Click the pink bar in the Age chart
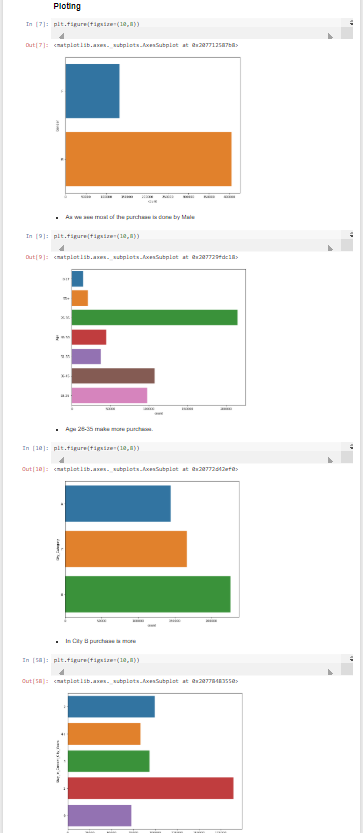363x833 pixels. (x=109, y=395)
